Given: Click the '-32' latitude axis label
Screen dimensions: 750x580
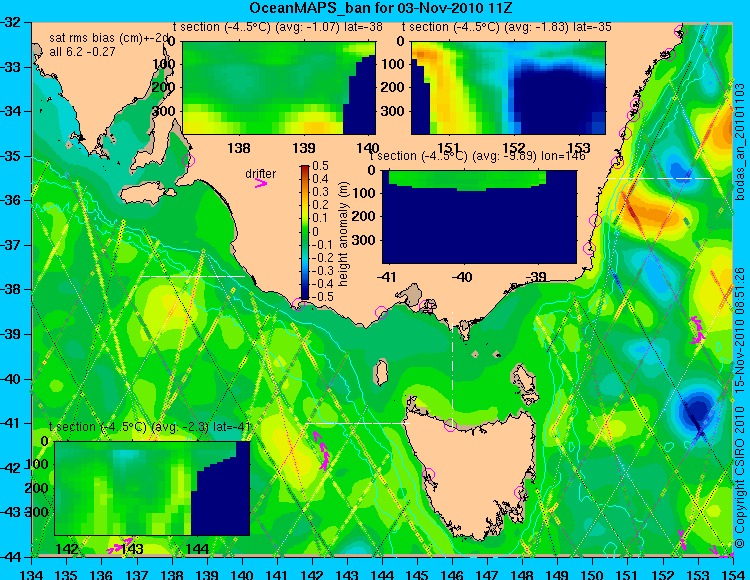Looking at the screenshot, I should point(12,22).
